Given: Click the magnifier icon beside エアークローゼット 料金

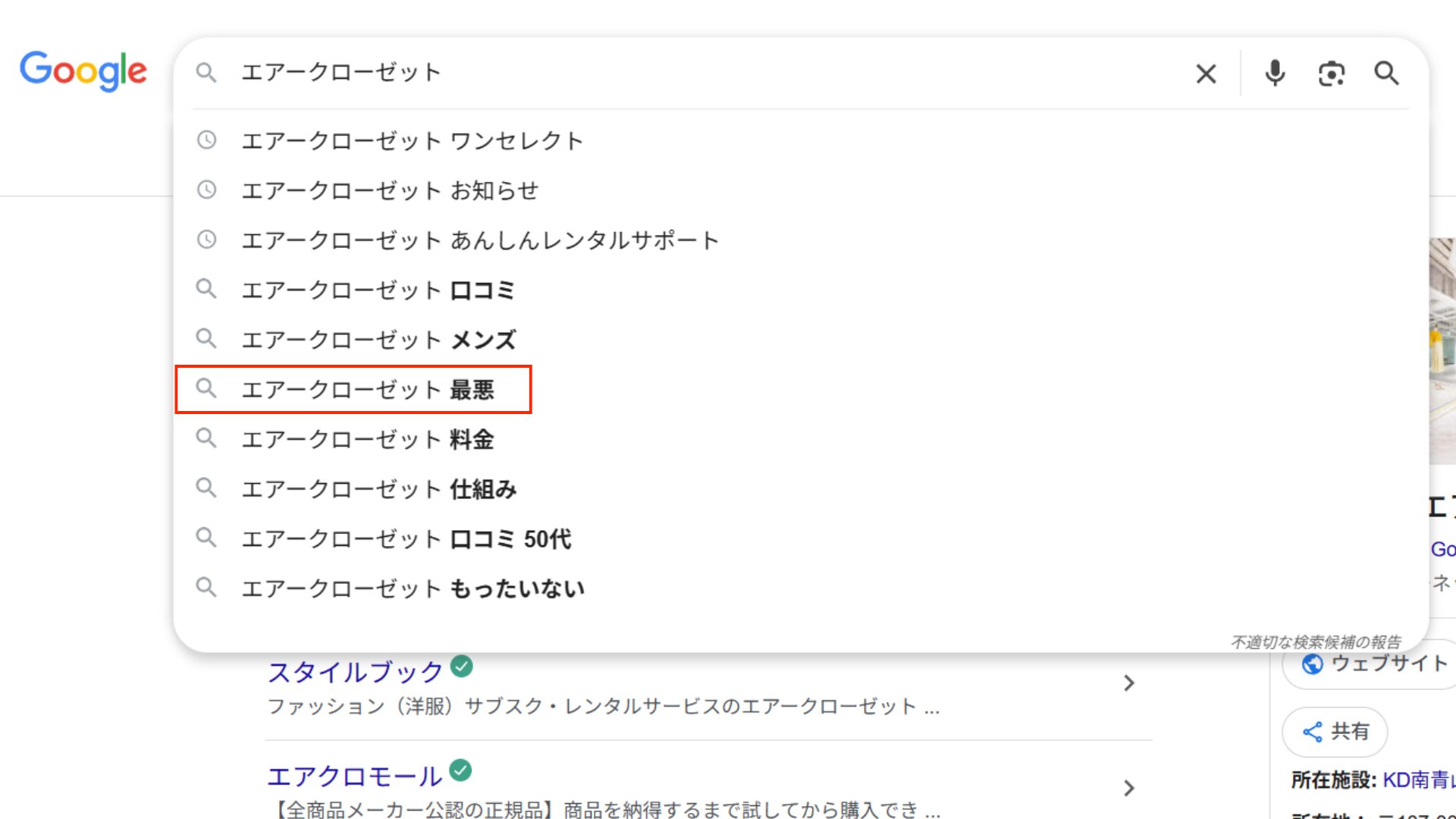Looking at the screenshot, I should click(206, 438).
